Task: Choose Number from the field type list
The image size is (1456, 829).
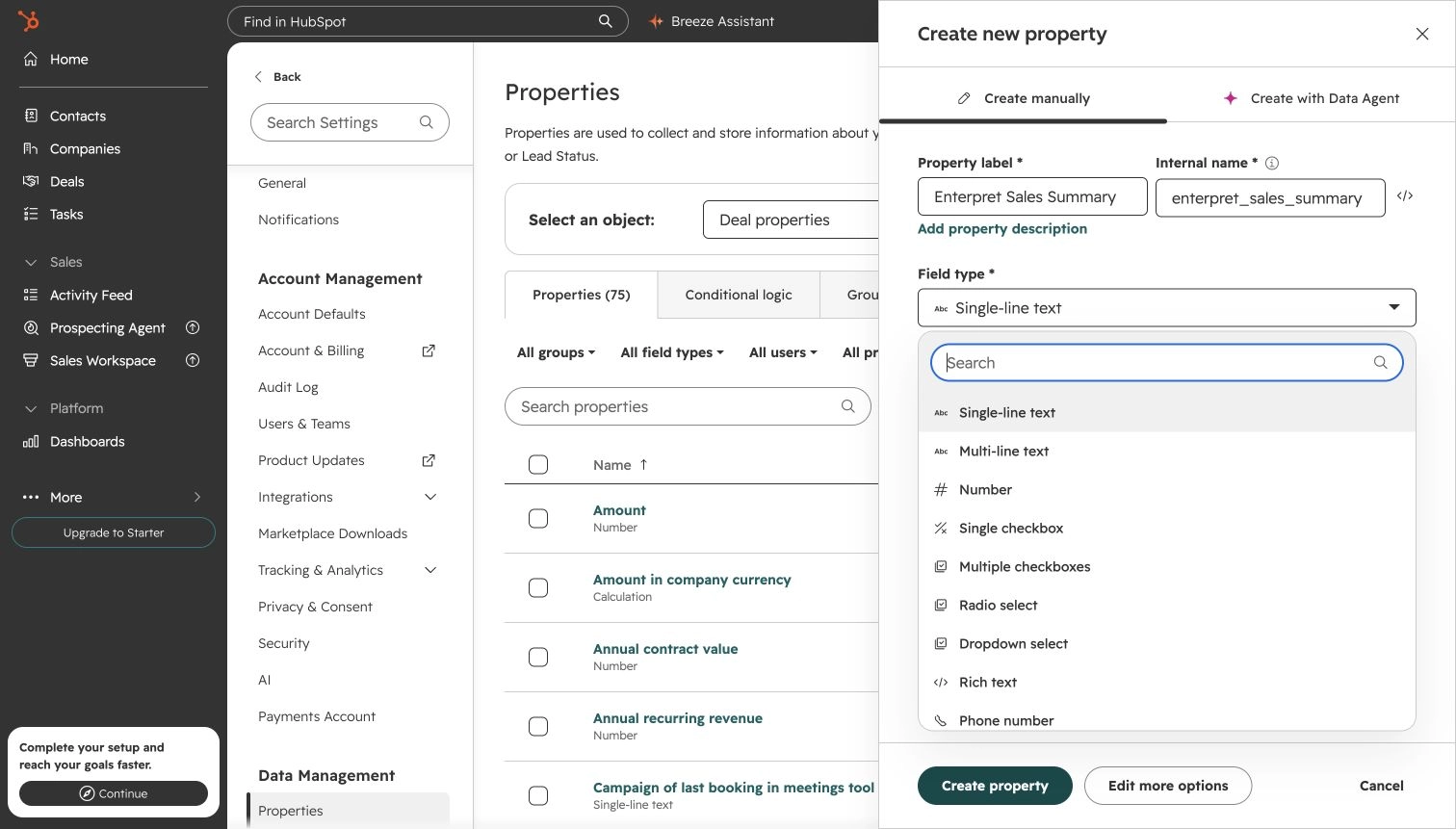Action: tap(1166, 489)
